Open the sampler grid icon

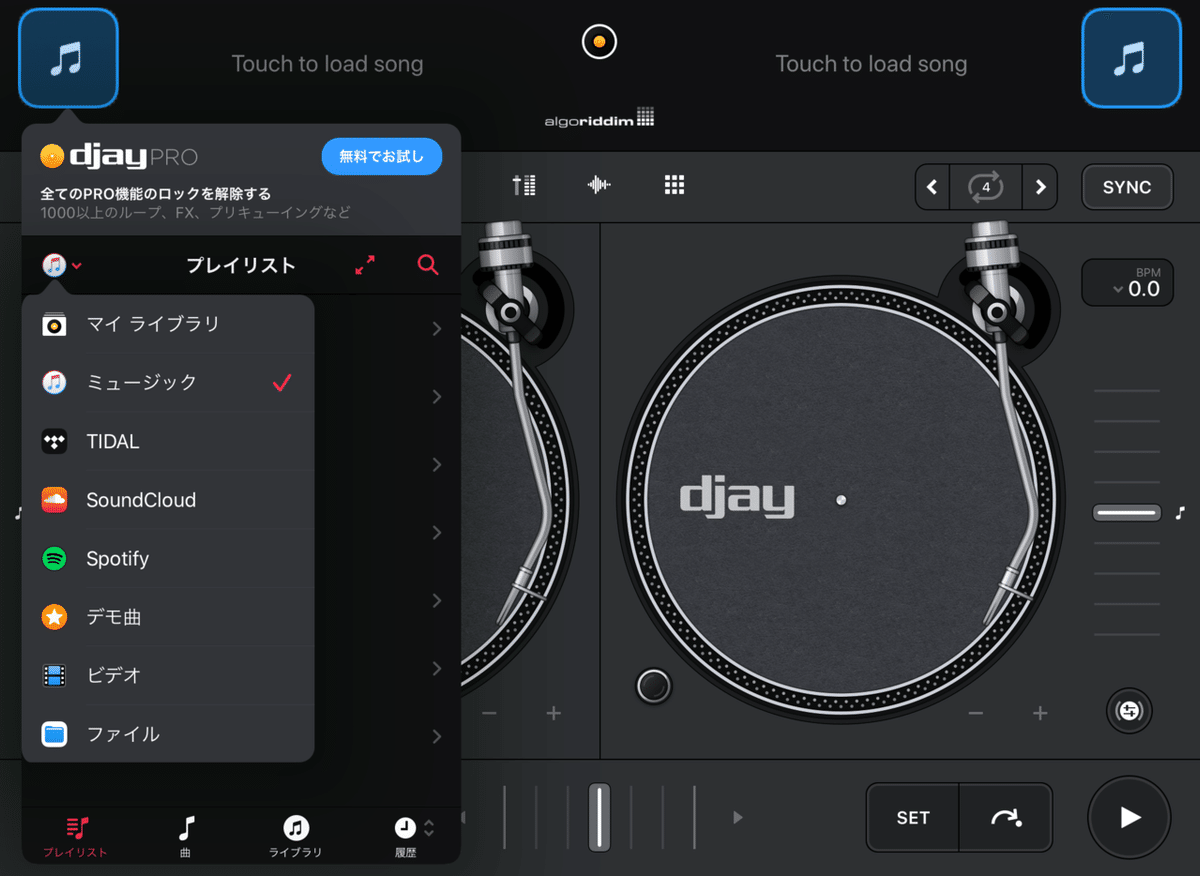pyautogui.click(x=674, y=185)
